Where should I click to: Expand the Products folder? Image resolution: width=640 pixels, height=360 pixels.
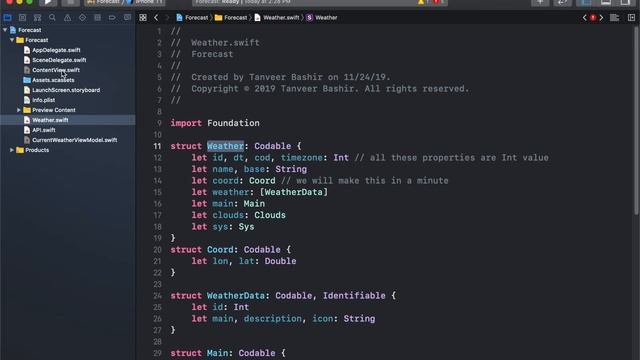[12, 150]
